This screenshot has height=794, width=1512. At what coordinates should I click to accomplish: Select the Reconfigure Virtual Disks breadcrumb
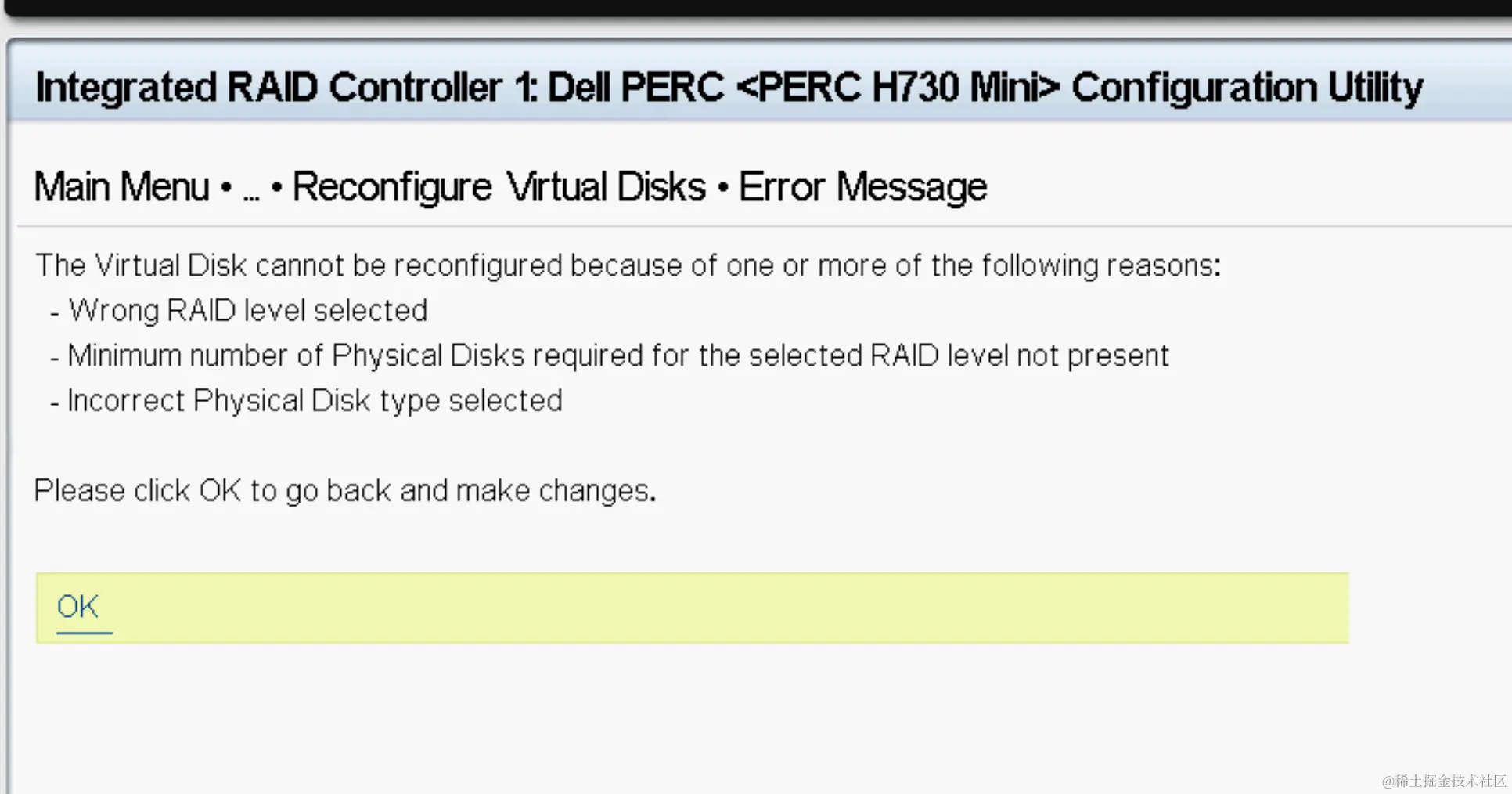[x=499, y=187]
